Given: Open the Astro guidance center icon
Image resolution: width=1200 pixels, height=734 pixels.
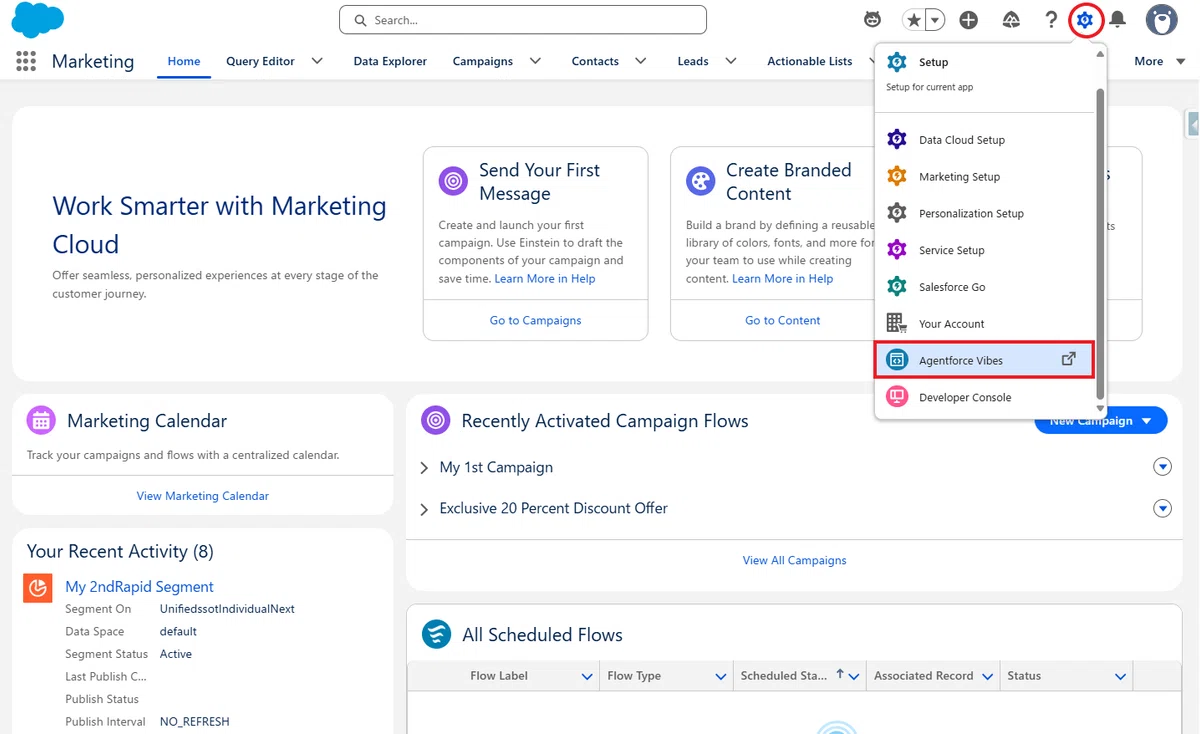Looking at the screenshot, I should click(873, 19).
